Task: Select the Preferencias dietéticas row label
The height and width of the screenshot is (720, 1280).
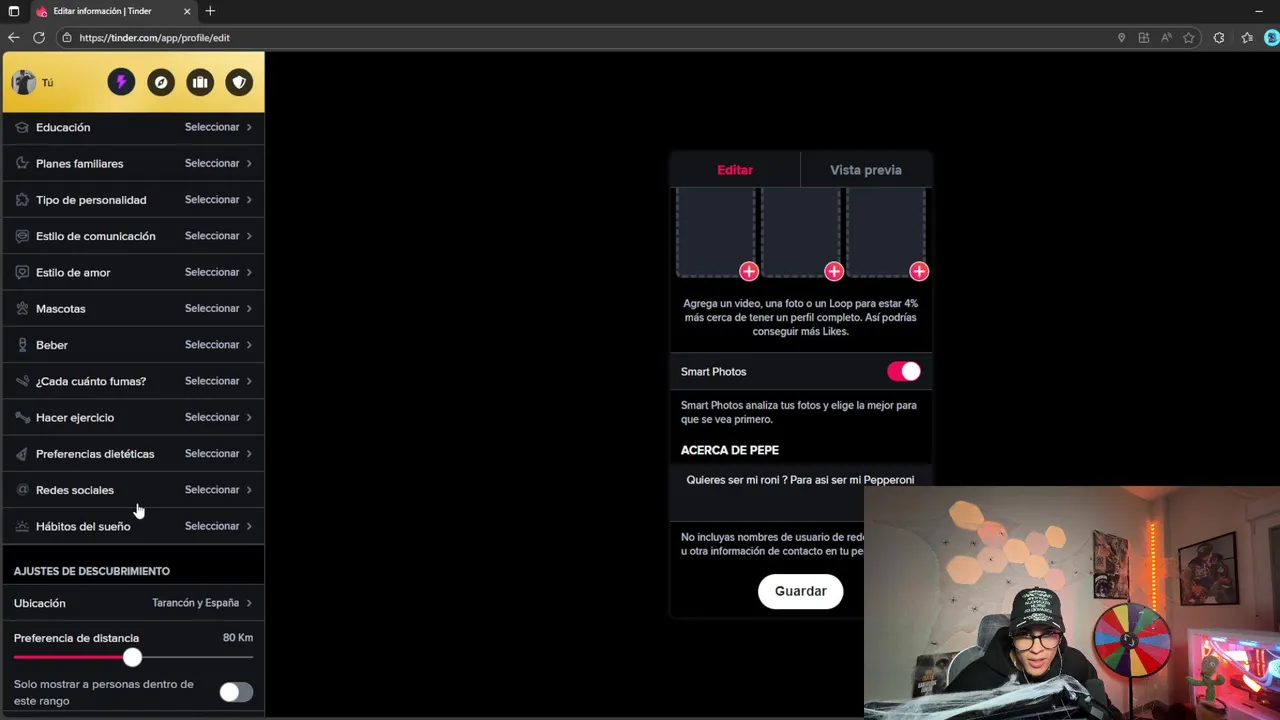Action: coord(95,454)
